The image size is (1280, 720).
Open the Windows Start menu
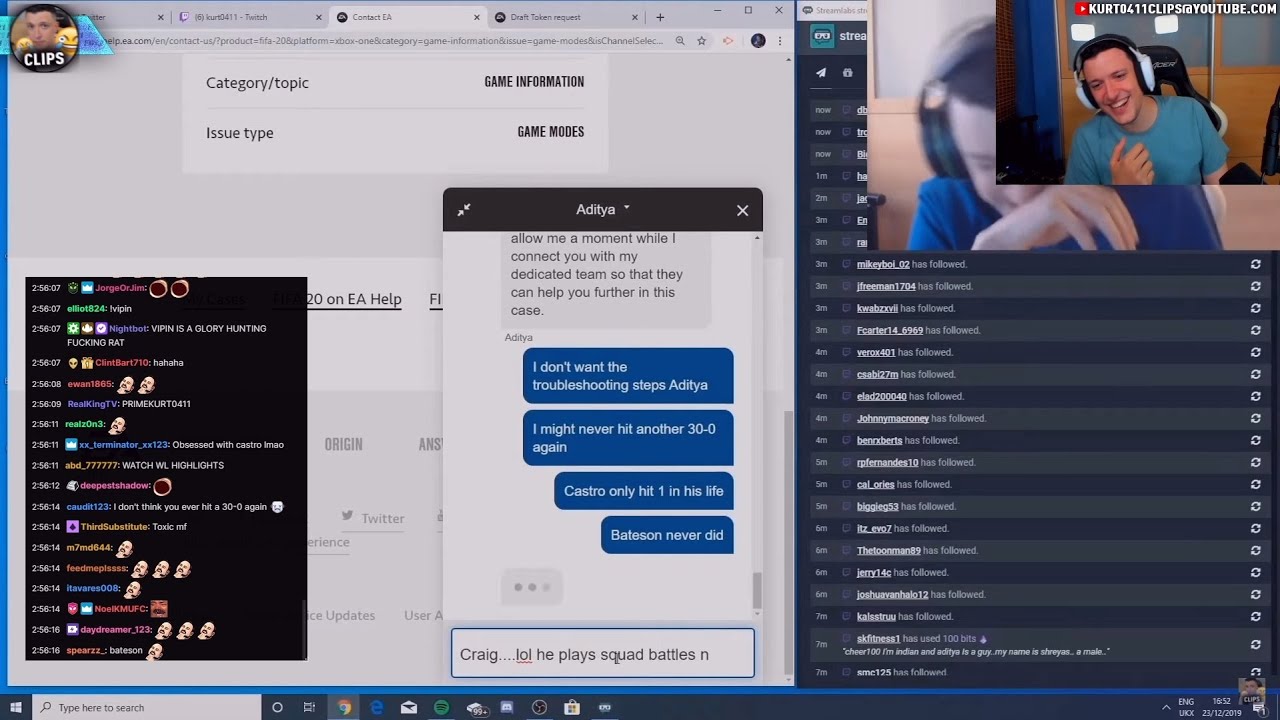[16, 707]
